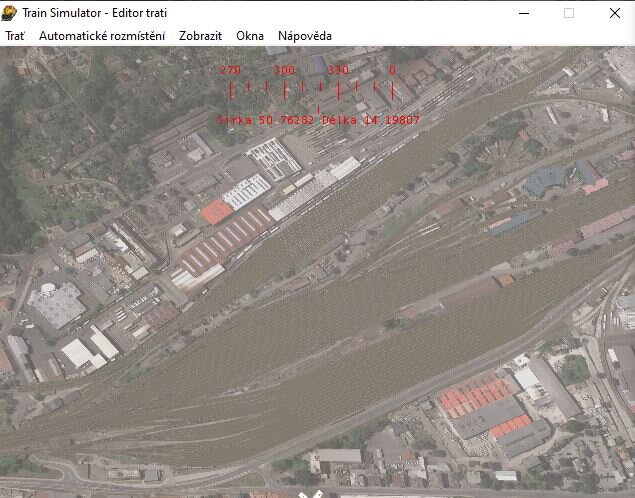Click the 0 north compass heading marker
The image size is (635, 498).
click(x=392, y=70)
